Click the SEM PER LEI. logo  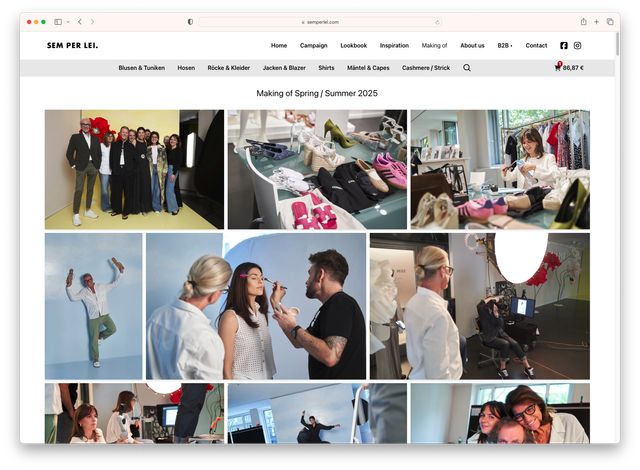(72, 45)
